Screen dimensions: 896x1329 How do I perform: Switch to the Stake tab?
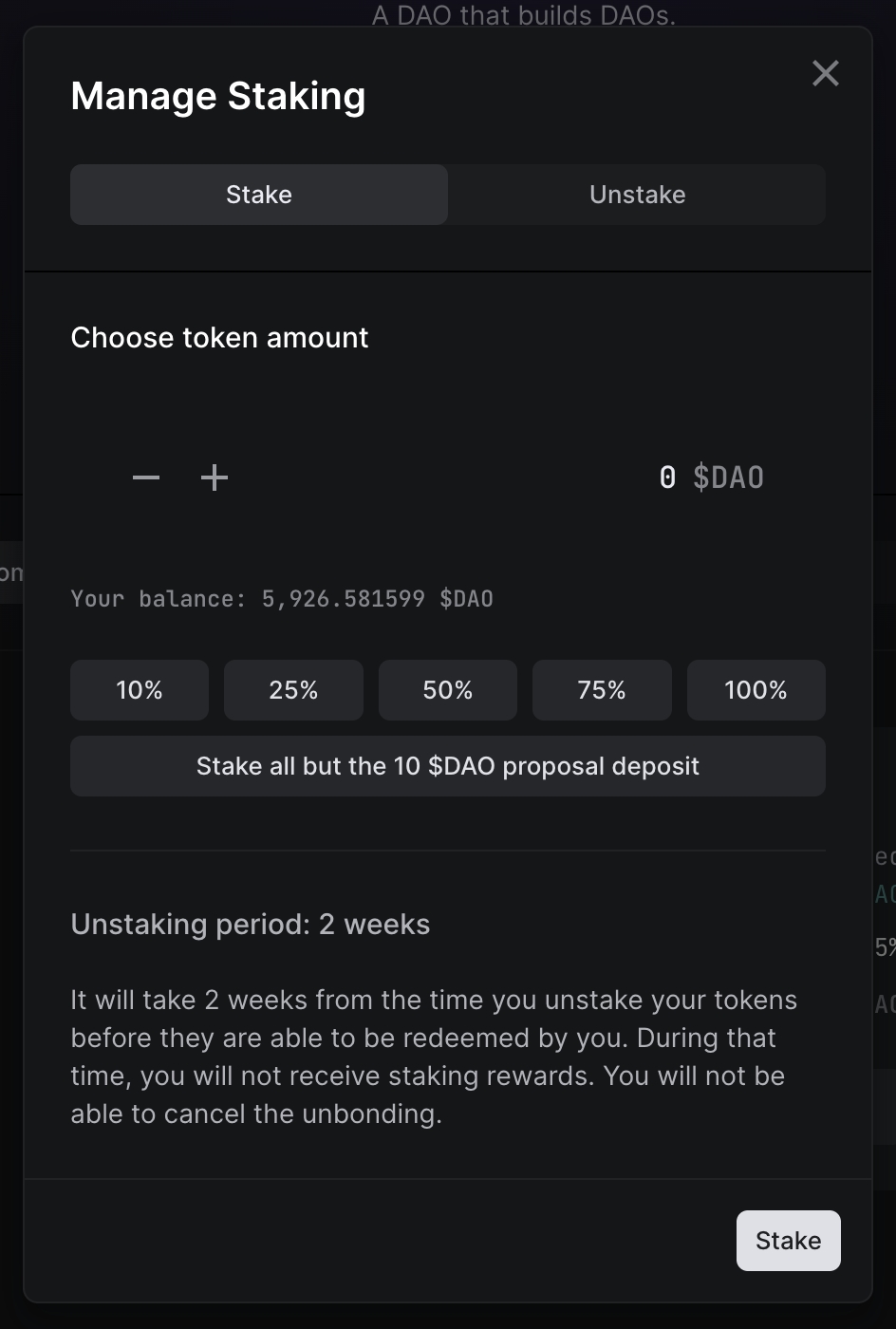coord(259,195)
